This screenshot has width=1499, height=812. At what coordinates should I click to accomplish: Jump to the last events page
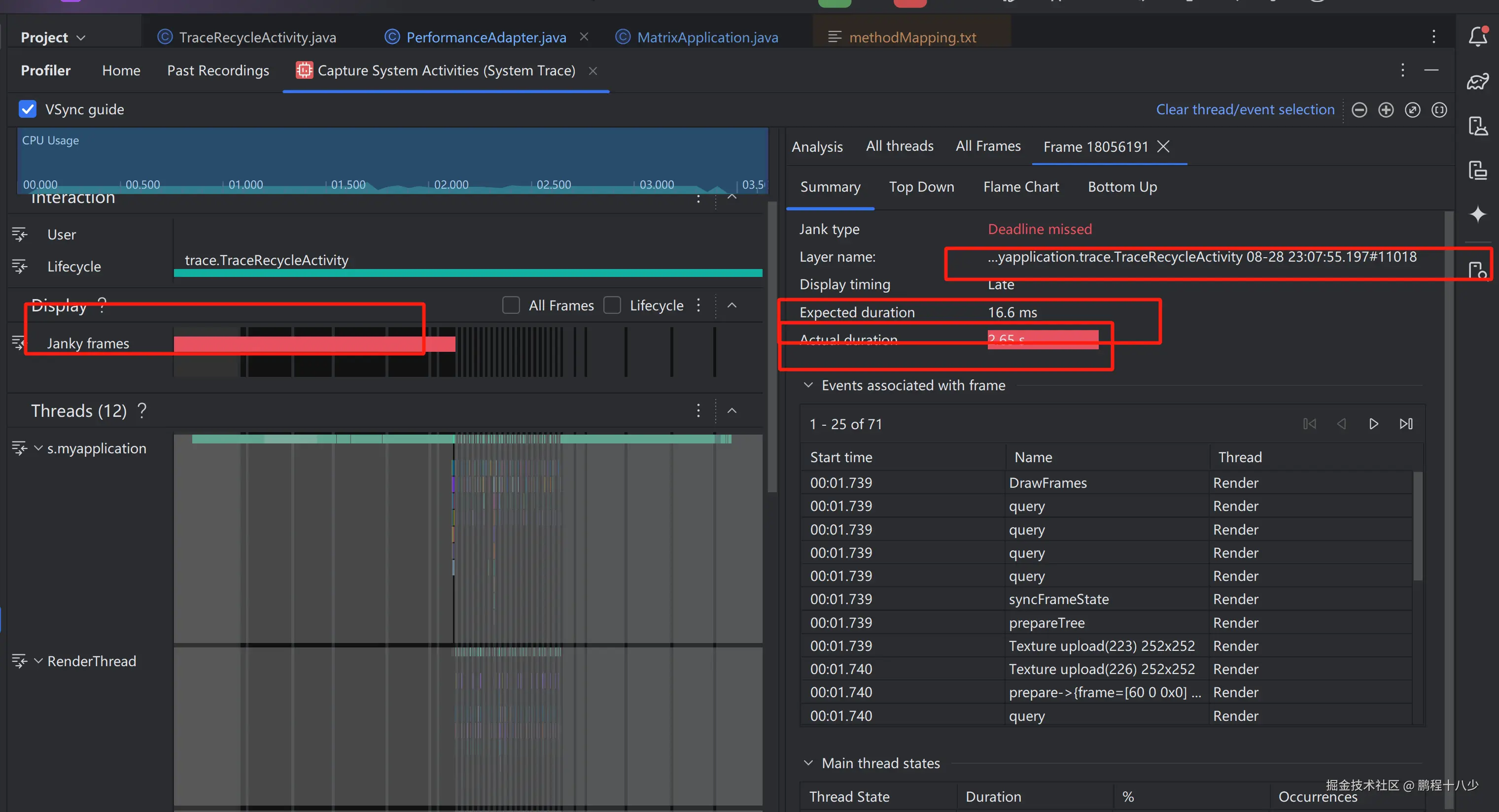pos(1406,424)
